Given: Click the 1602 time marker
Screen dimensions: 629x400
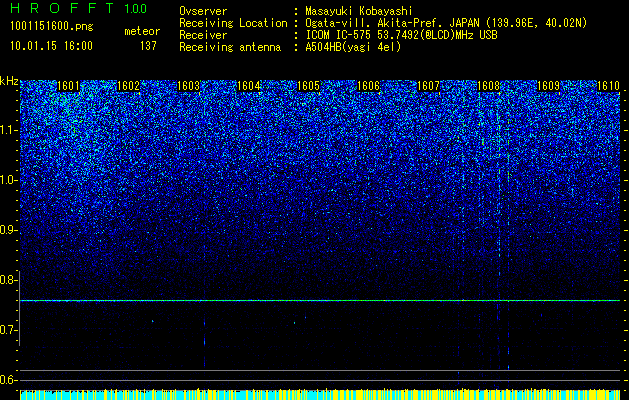Looking at the screenshot, I should tap(128, 86).
